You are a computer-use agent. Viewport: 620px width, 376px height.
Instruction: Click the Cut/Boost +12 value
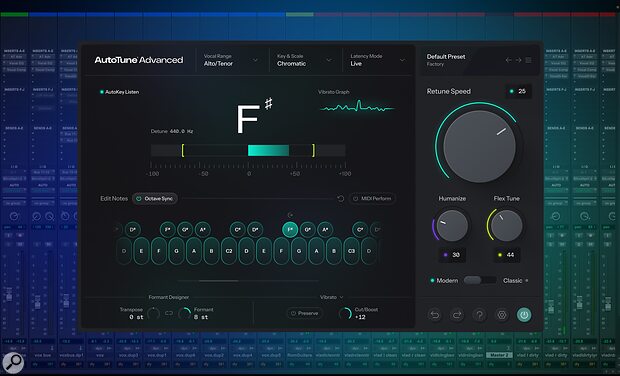click(x=360, y=317)
